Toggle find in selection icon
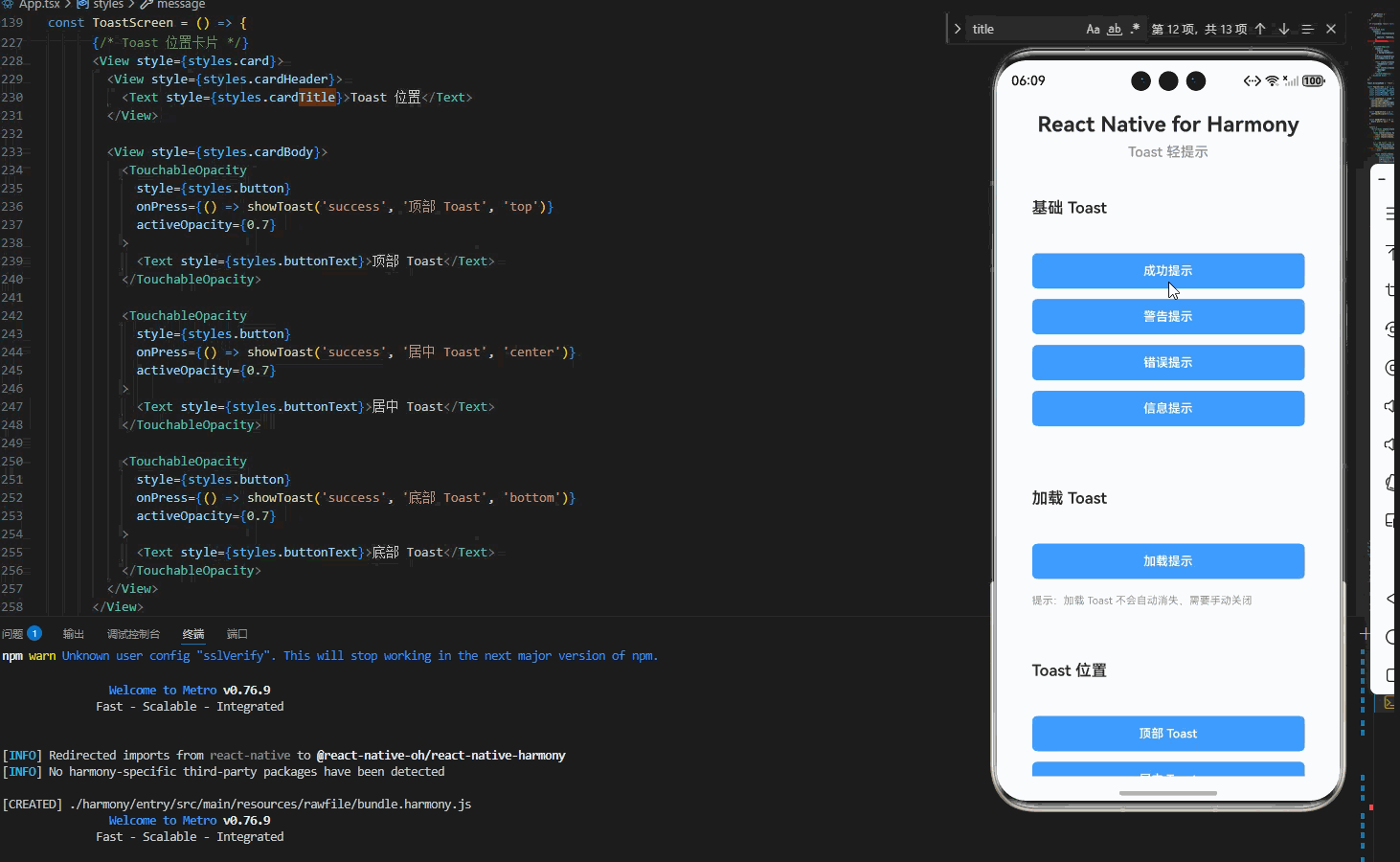The height and width of the screenshot is (862, 1400). click(x=1307, y=29)
